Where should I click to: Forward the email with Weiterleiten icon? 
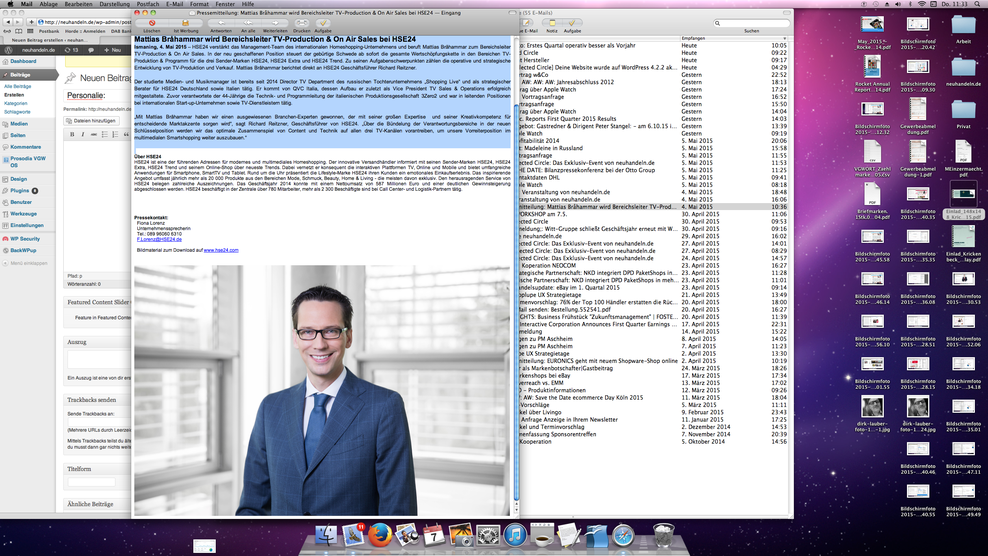pyautogui.click(x=275, y=23)
